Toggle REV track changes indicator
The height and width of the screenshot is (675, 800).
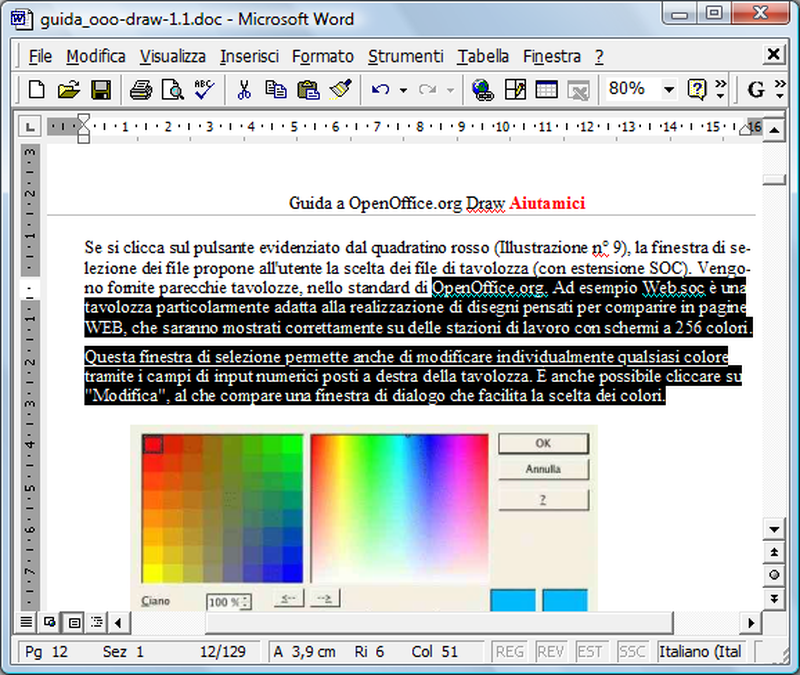point(550,652)
